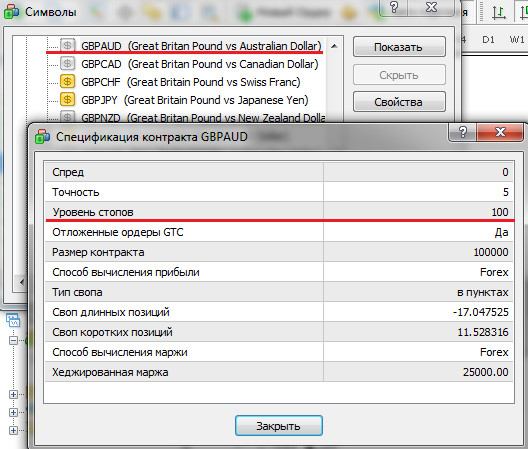Click chart icon in left navigator panel
This screenshot has width=528, height=449.
[13, 320]
